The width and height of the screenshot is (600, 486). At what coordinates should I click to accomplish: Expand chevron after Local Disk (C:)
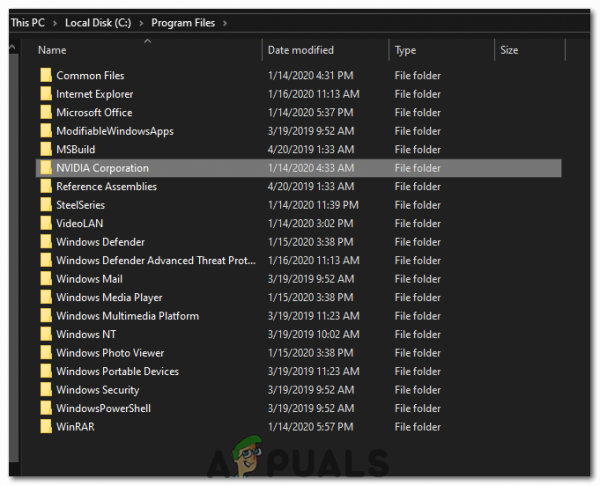141,23
